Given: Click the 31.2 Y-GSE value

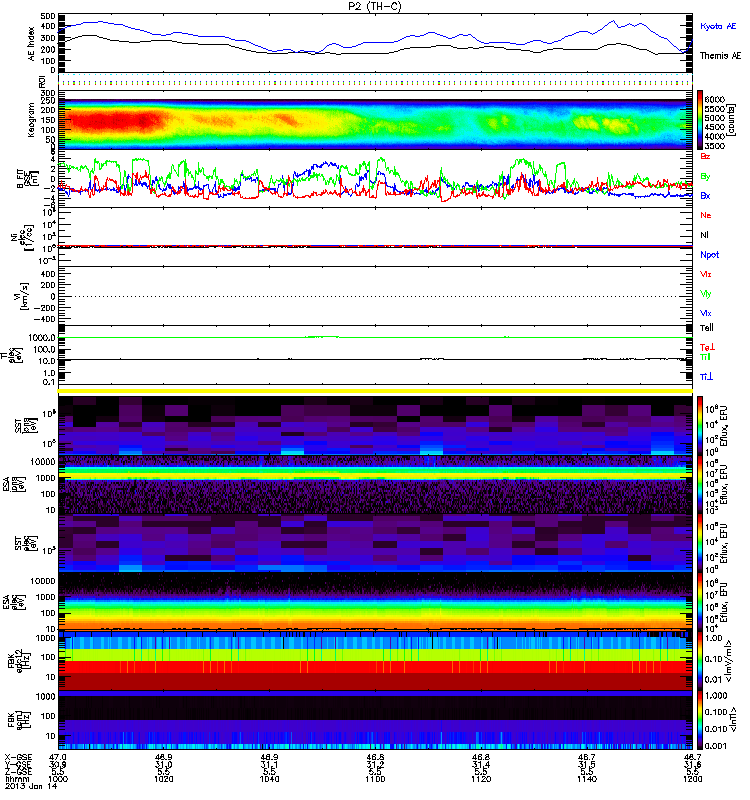Looking at the screenshot, I should tap(375, 764).
